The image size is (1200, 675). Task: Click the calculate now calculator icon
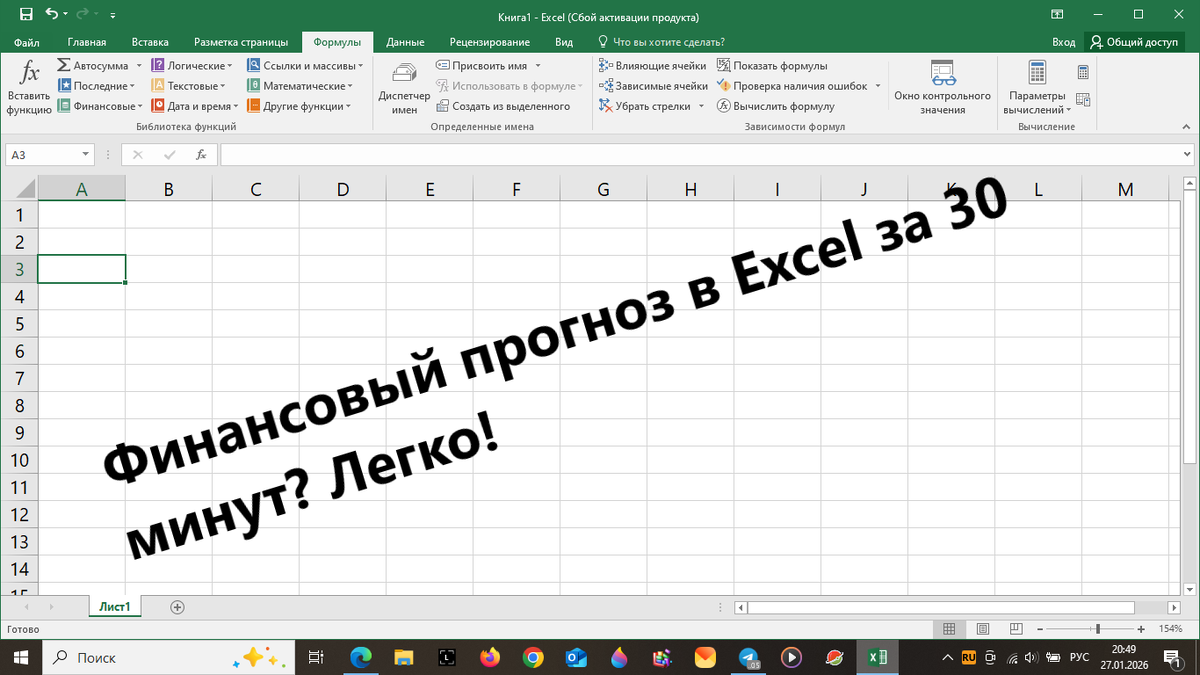click(x=1083, y=72)
